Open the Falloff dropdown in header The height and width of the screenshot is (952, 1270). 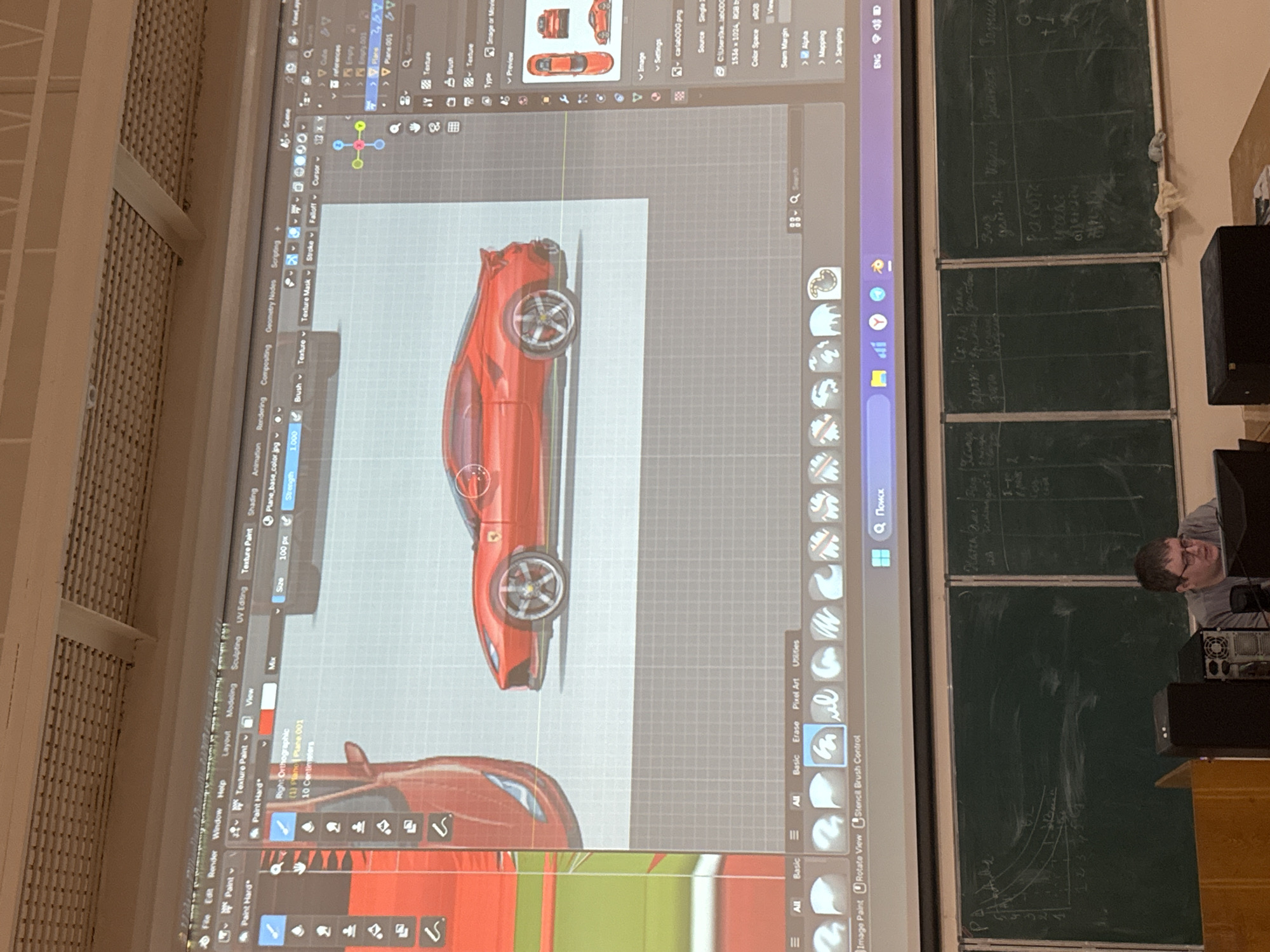pos(313,213)
